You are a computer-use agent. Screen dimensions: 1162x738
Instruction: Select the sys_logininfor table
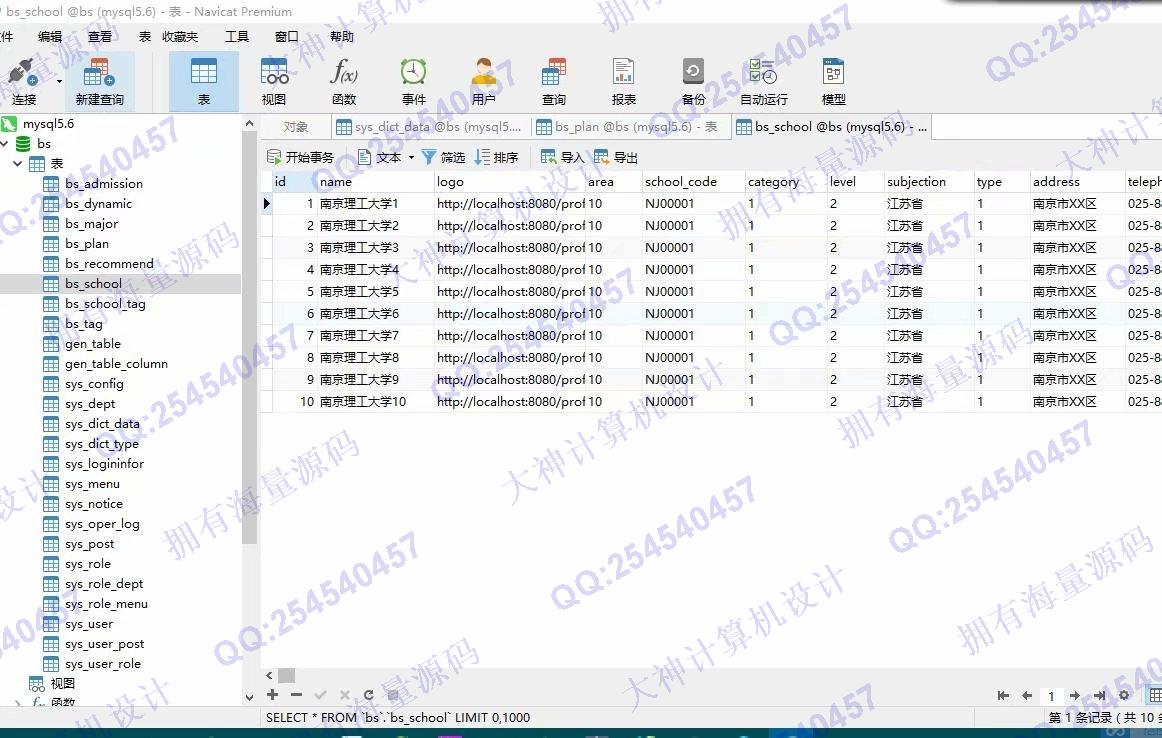(x=104, y=464)
